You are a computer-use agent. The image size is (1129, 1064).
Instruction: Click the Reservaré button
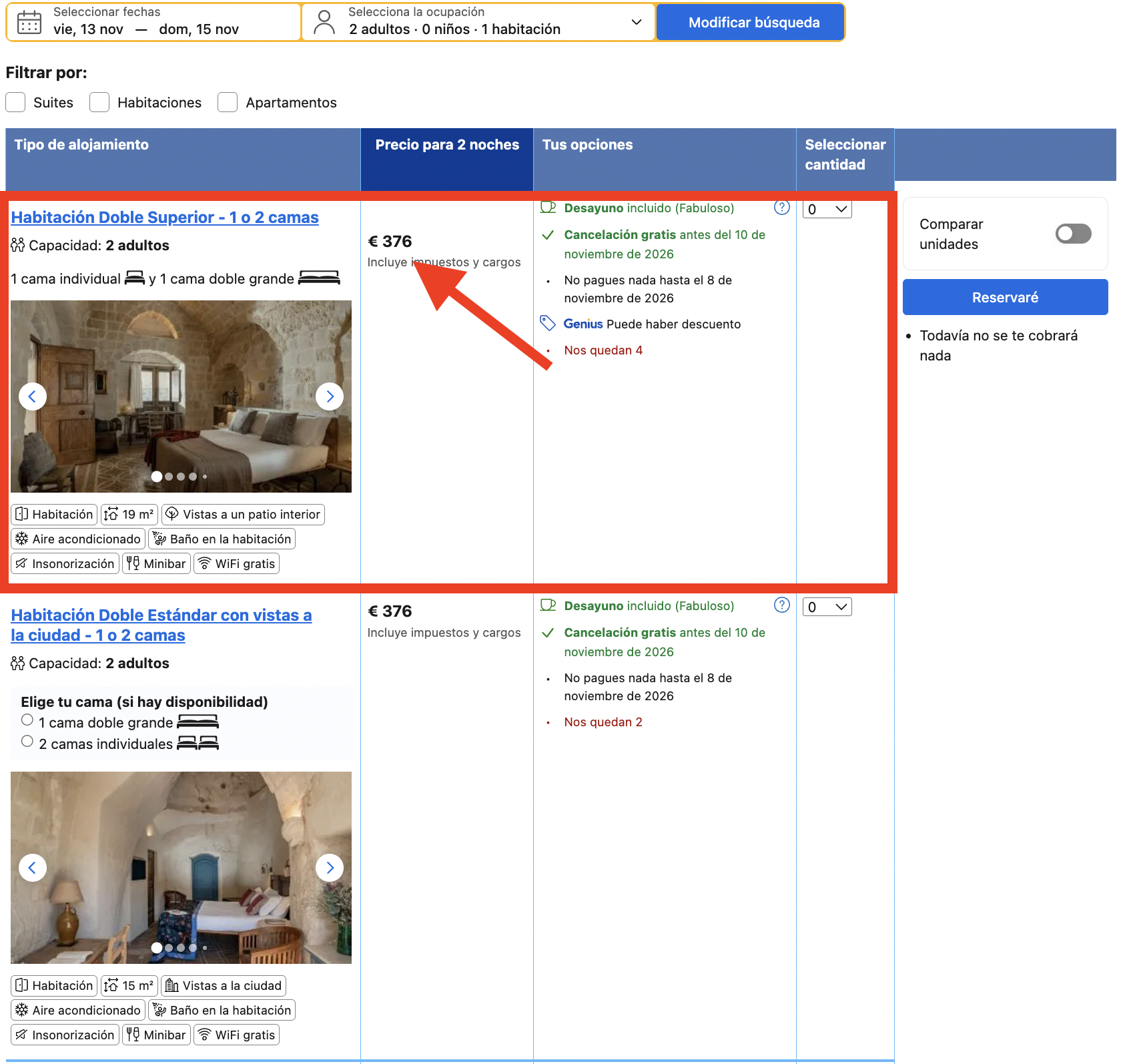pyautogui.click(x=1005, y=297)
